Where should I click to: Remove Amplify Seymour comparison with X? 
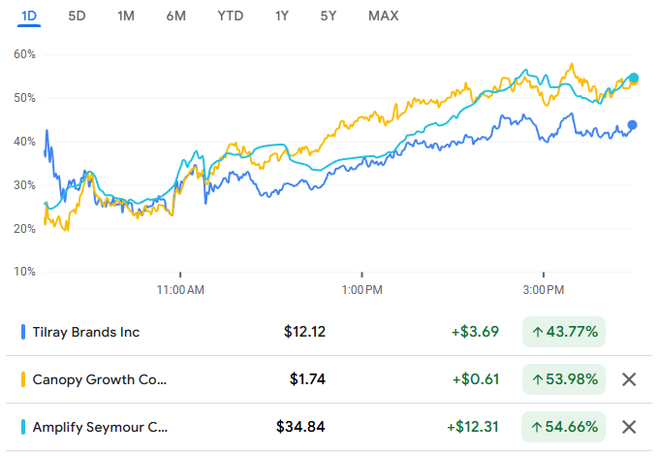(x=629, y=427)
